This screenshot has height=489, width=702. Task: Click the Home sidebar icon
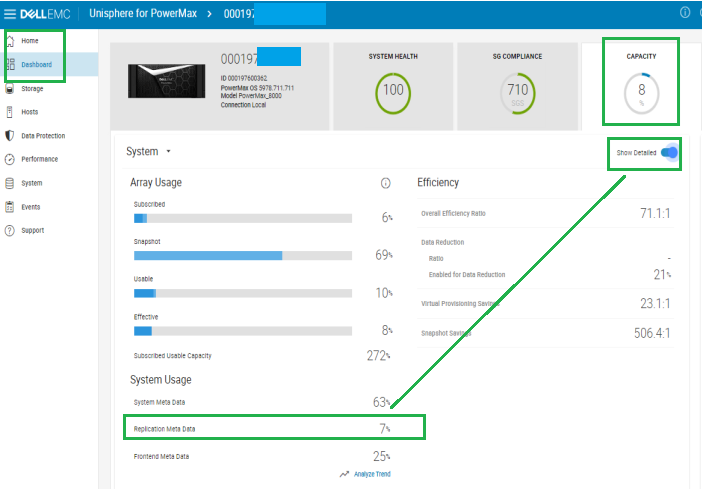coord(10,41)
